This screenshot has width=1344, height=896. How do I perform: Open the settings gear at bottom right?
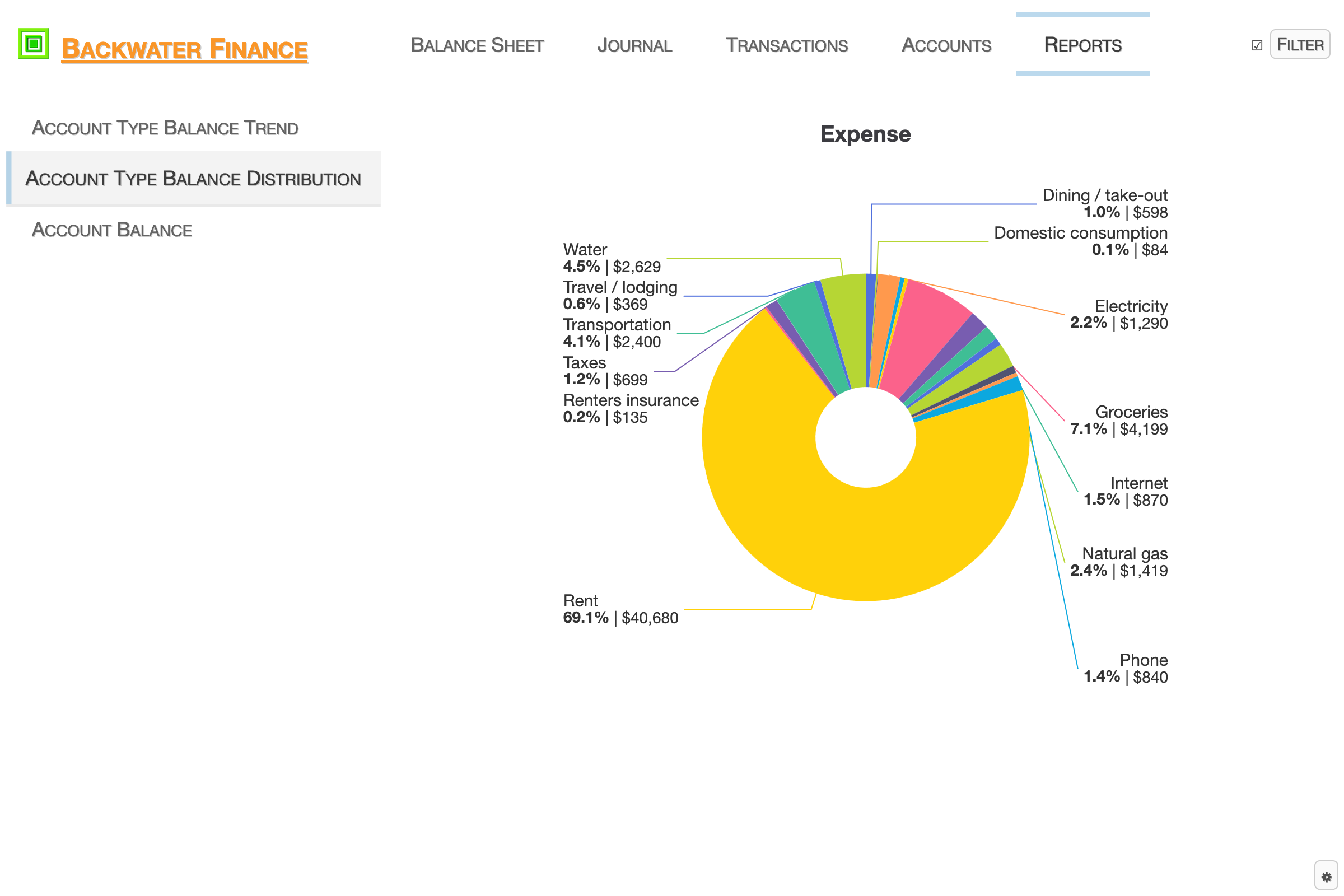click(1326, 876)
